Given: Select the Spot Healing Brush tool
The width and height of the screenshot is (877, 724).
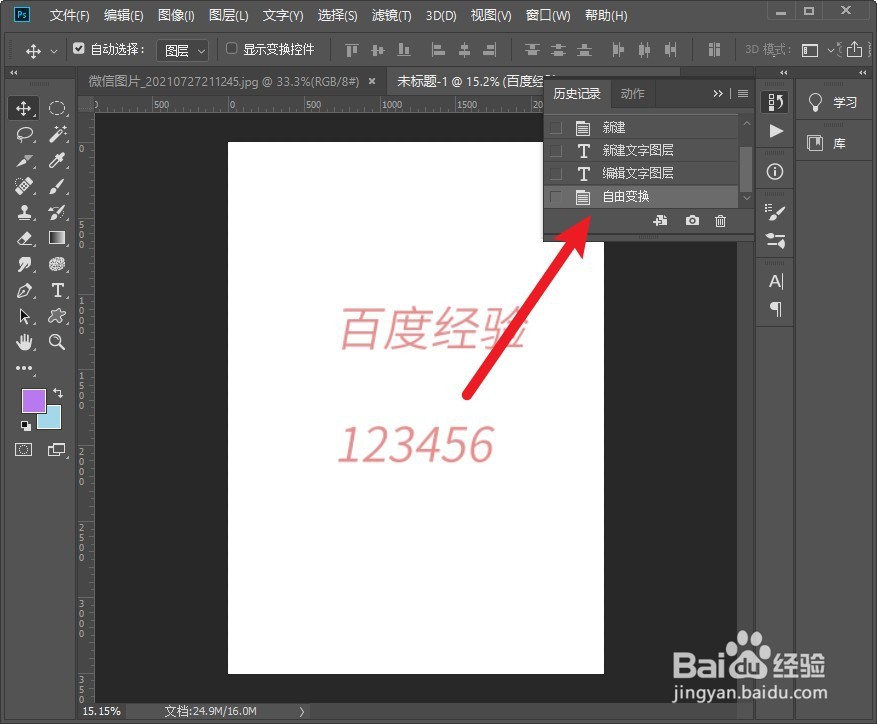Looking at the screenshot, I should 25,186.
